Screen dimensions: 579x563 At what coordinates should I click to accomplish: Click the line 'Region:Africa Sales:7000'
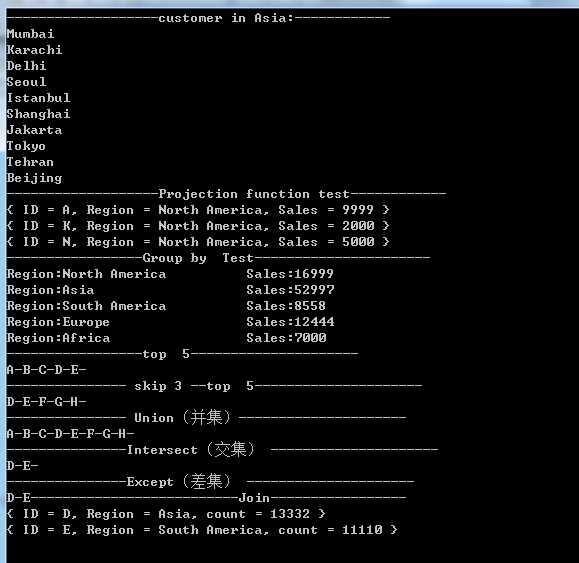[166, 338]
